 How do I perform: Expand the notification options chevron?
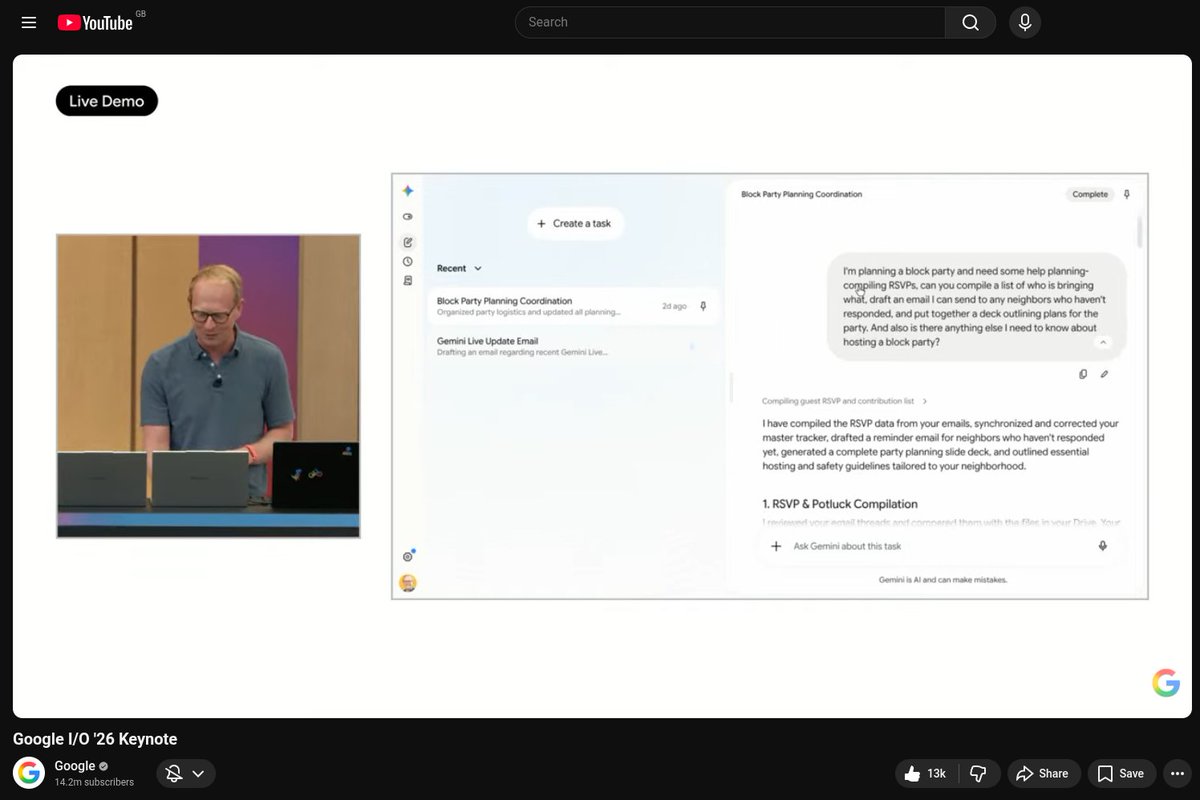(x=198, y=773)
